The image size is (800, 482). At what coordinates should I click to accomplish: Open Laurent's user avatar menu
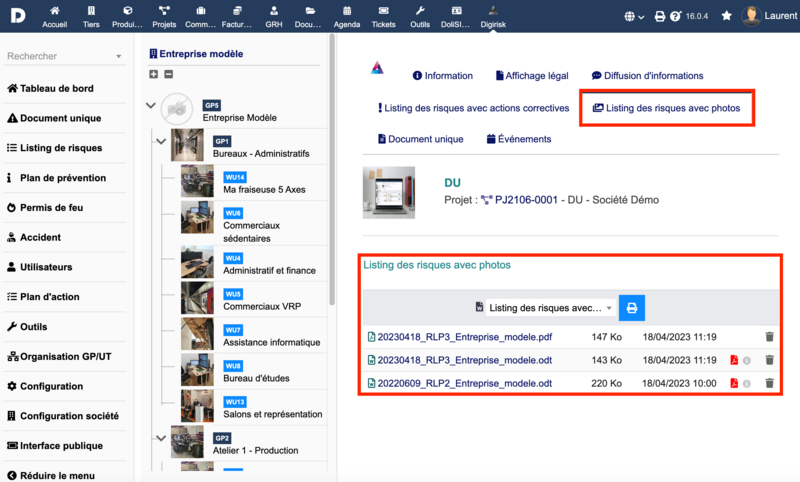point(751,16)
